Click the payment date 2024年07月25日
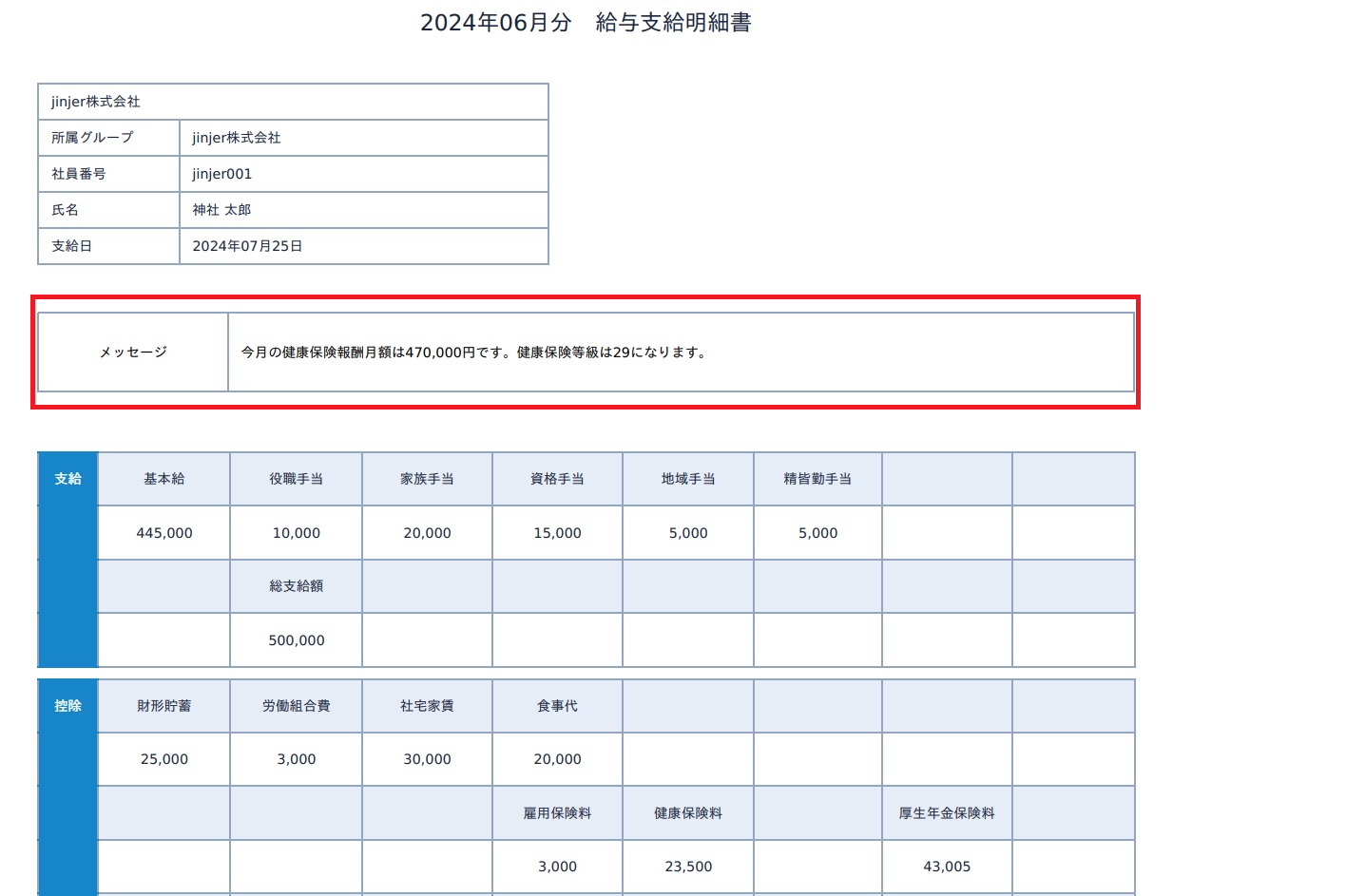1365x896 pixels. [x=247, y=246]
